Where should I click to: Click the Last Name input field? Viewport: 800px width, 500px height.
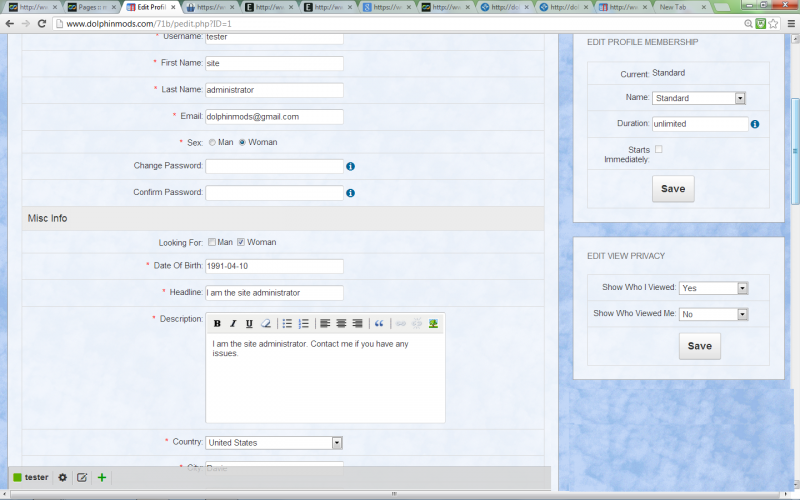pyautogui.click(x=274, y=90)
